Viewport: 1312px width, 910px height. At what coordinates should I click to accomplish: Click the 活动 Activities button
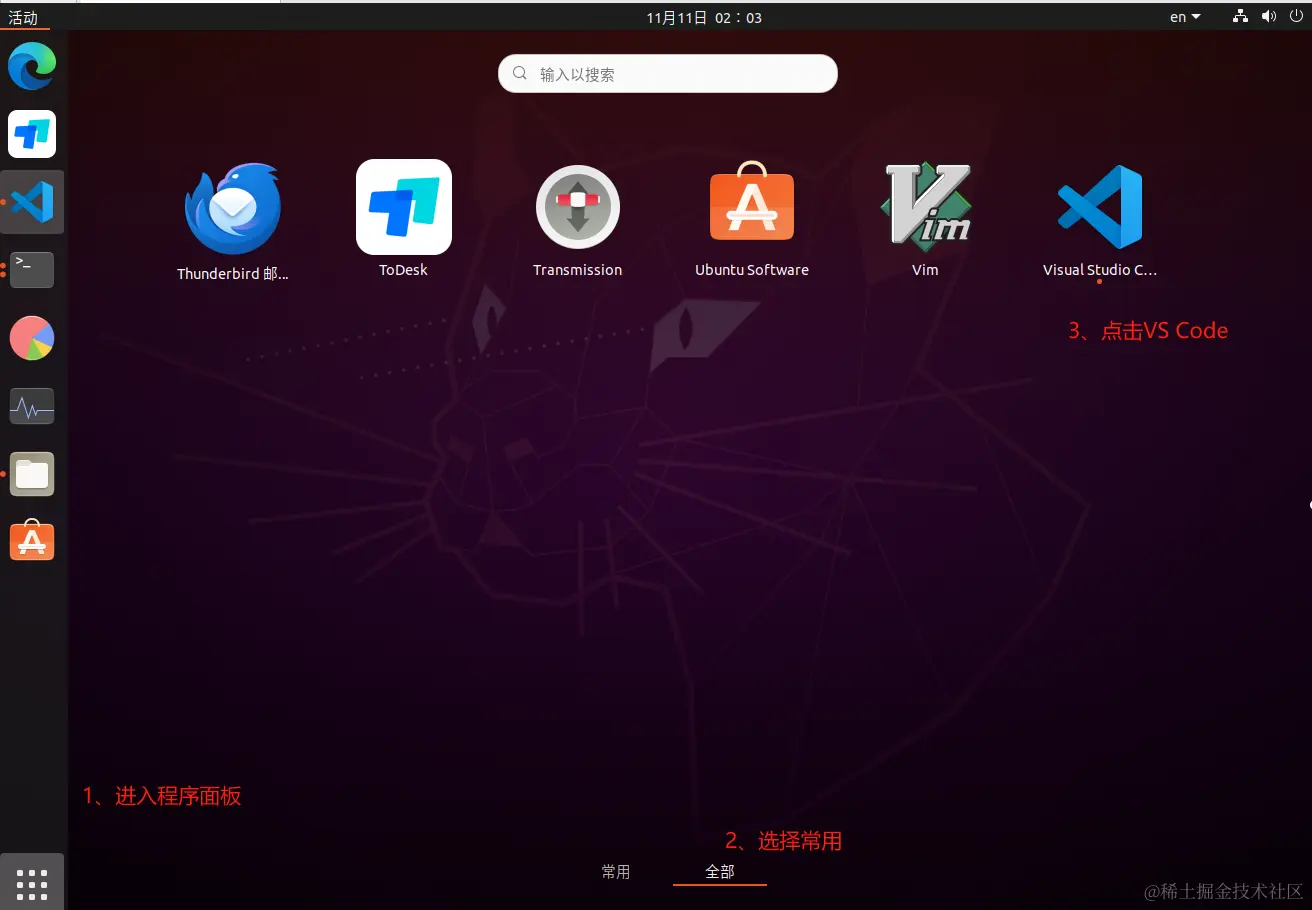click(x=23, y=17)
